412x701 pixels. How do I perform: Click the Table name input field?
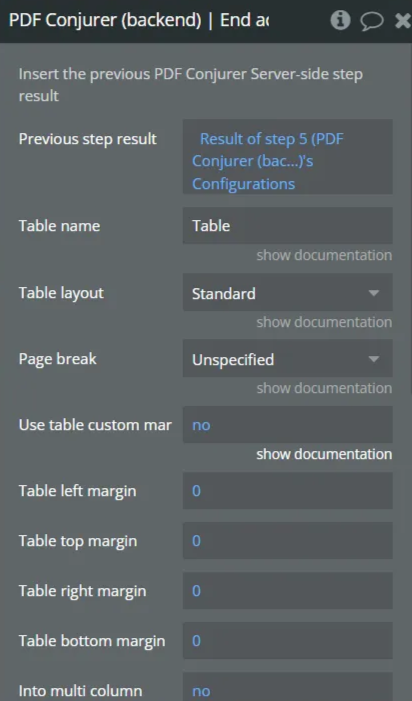tap(288, 225)
